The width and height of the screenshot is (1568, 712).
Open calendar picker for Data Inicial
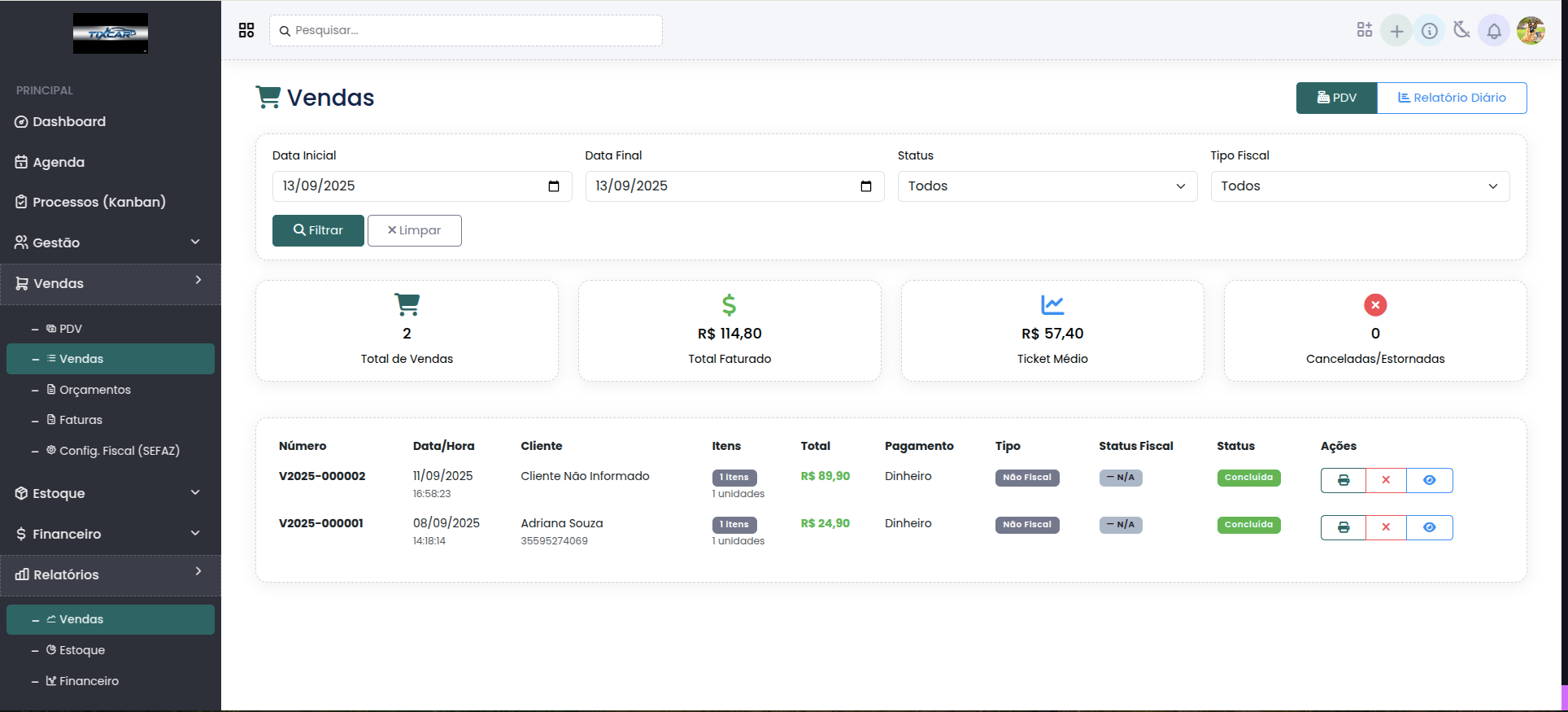tap(554, 186)
